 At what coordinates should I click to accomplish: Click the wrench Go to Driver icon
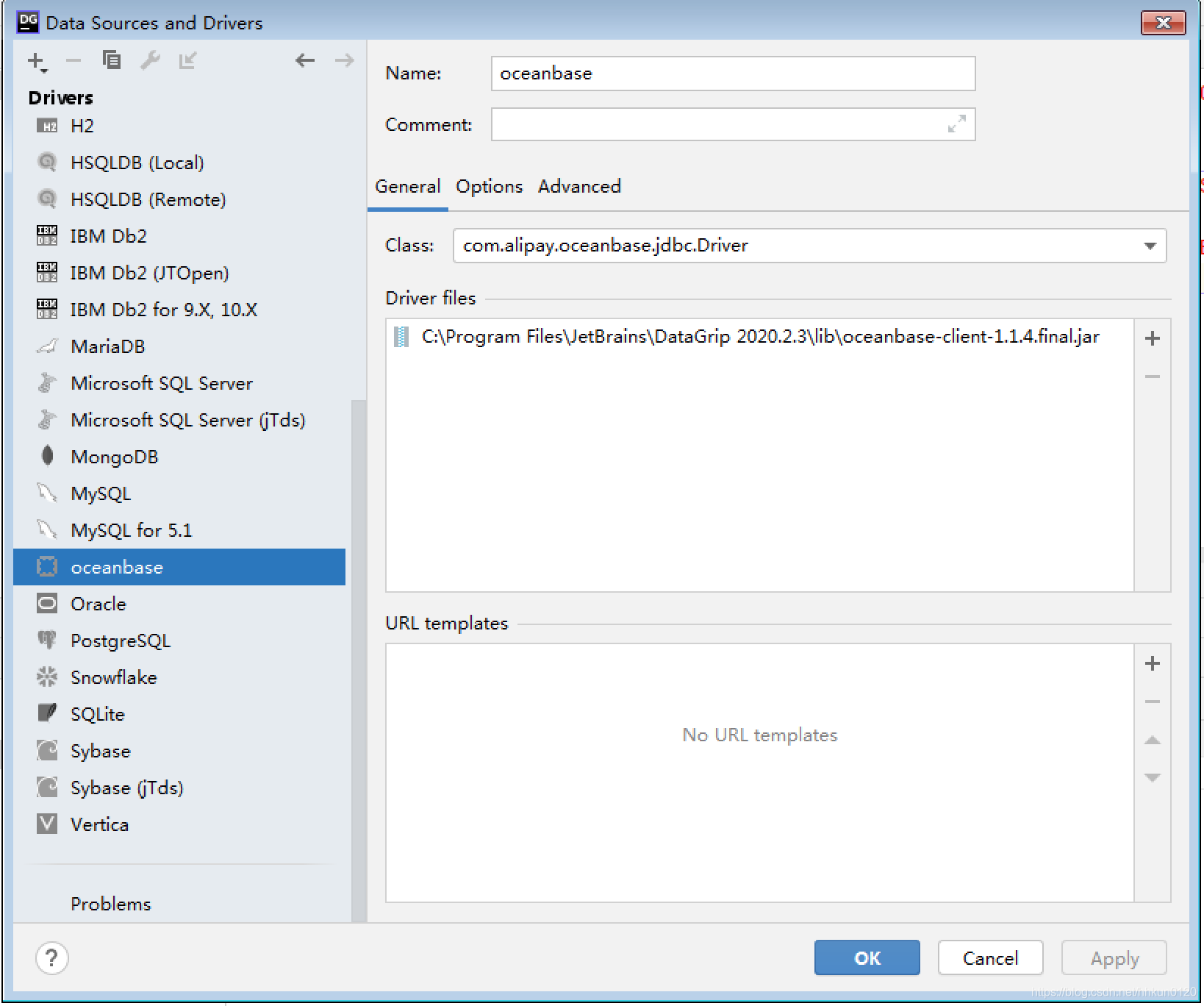[150, 60]
